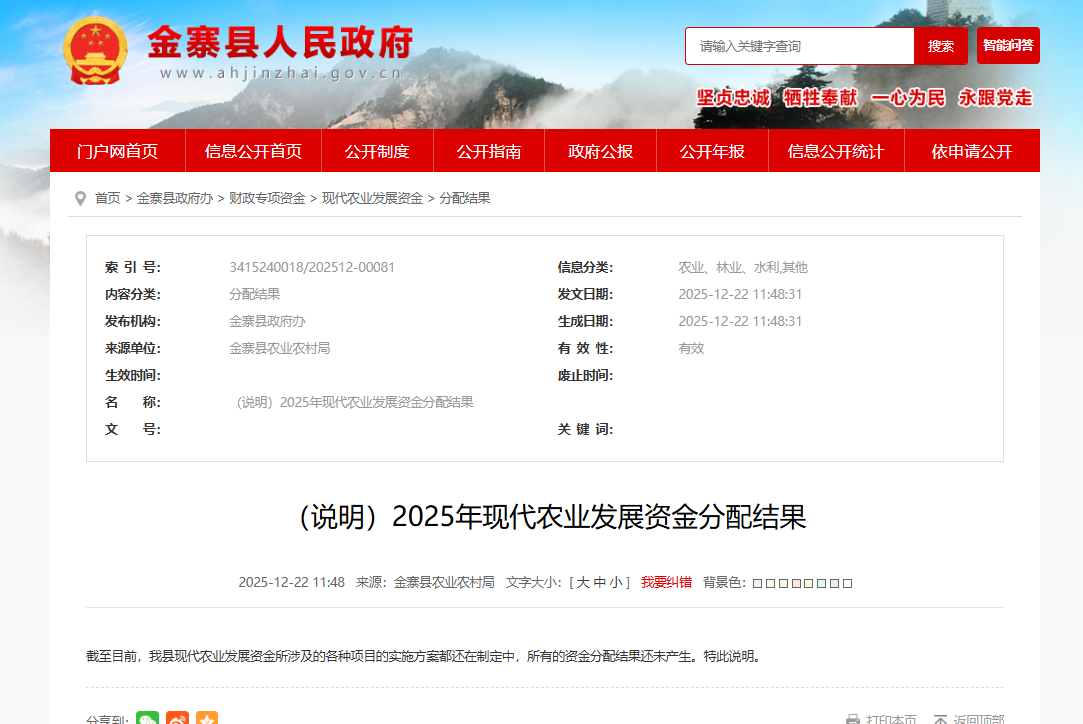The image size is (1083, 724).
Task: Focus the keyword search input box
Action: tap(799, 46)
